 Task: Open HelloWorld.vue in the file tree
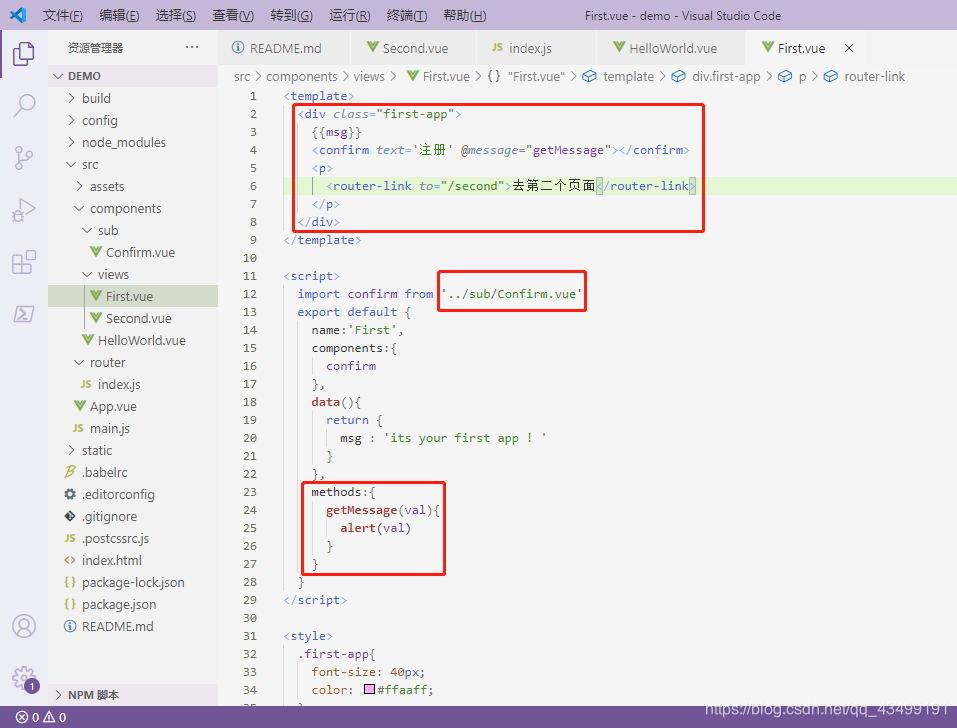click(x=133, y=340)
